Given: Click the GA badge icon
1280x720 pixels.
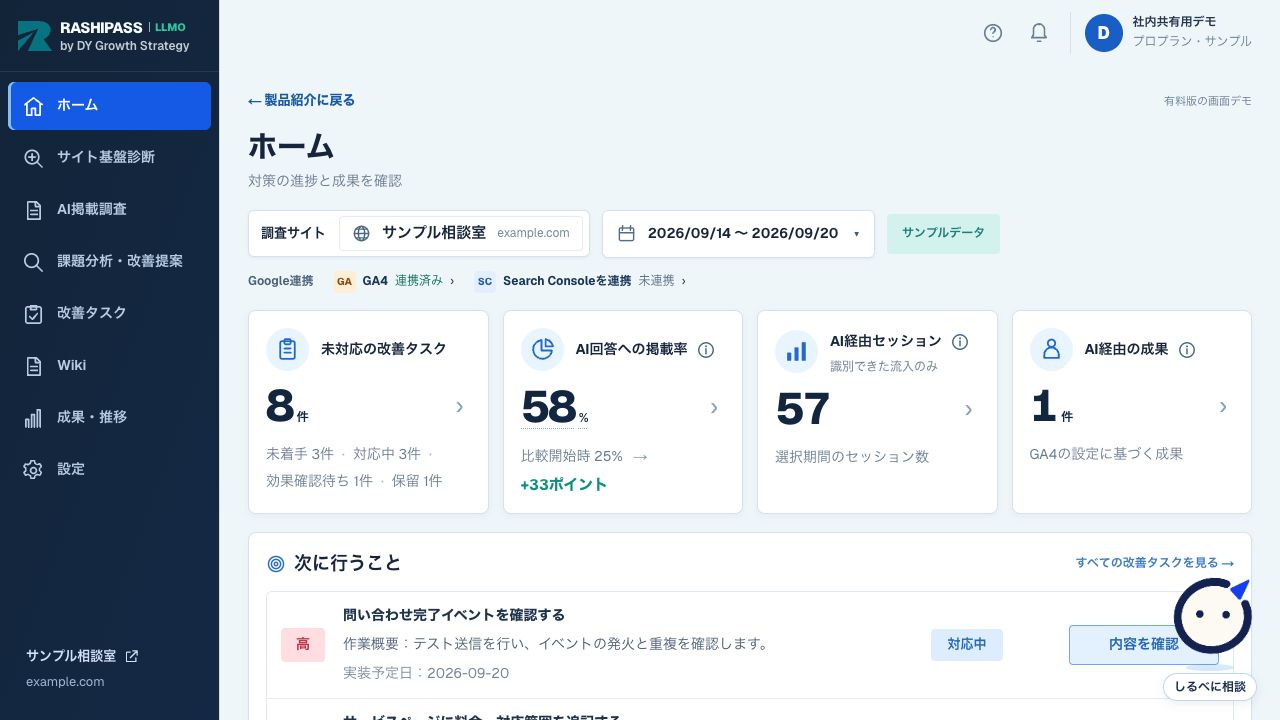Looking at the screenshot, I should 345,281.
